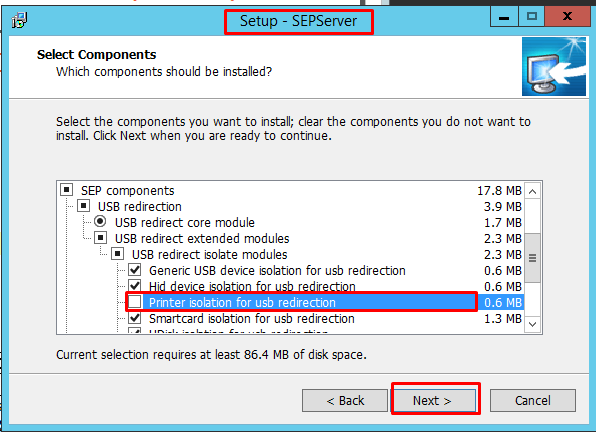Toggle the USB redirection checkbox

coord(84,206)
